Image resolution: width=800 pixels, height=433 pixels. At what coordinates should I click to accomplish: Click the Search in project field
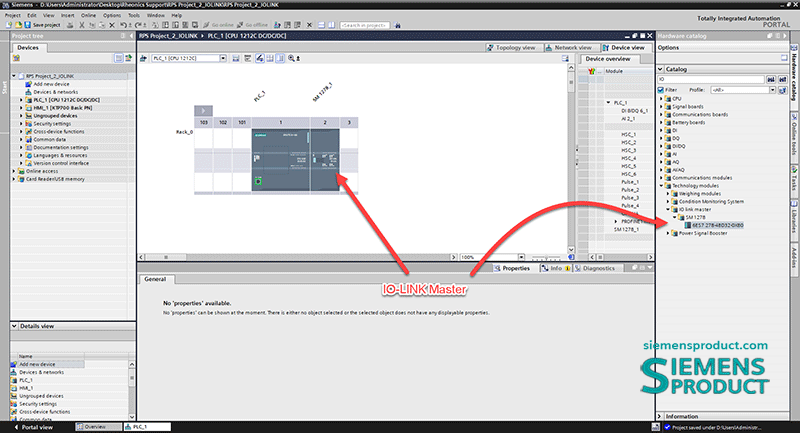pyautogui.click(x=364, y=25)
